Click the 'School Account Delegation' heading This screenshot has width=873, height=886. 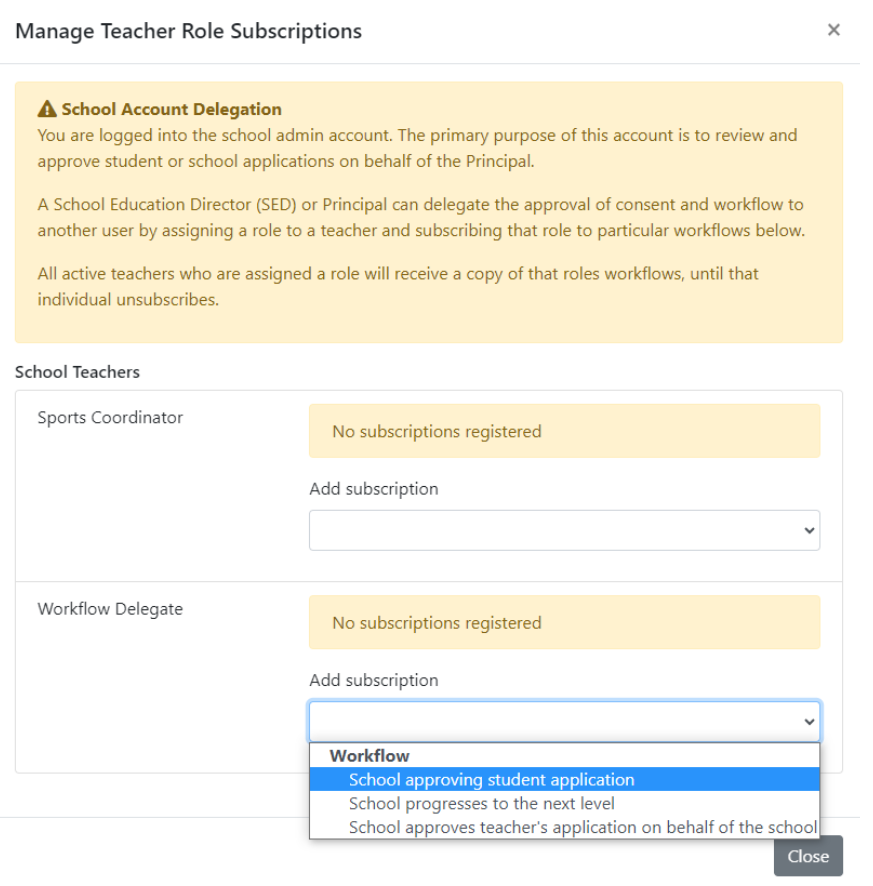pos(171,109)
